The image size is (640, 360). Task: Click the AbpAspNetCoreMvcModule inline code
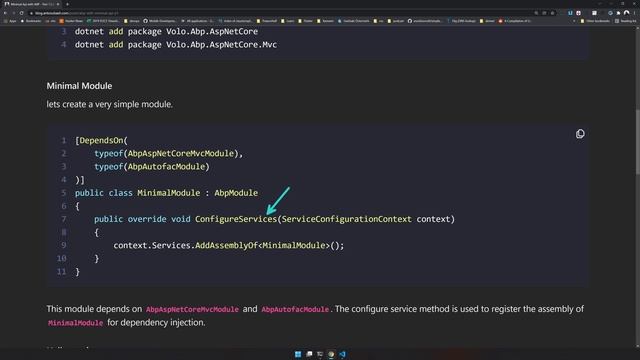pos(192,309)
